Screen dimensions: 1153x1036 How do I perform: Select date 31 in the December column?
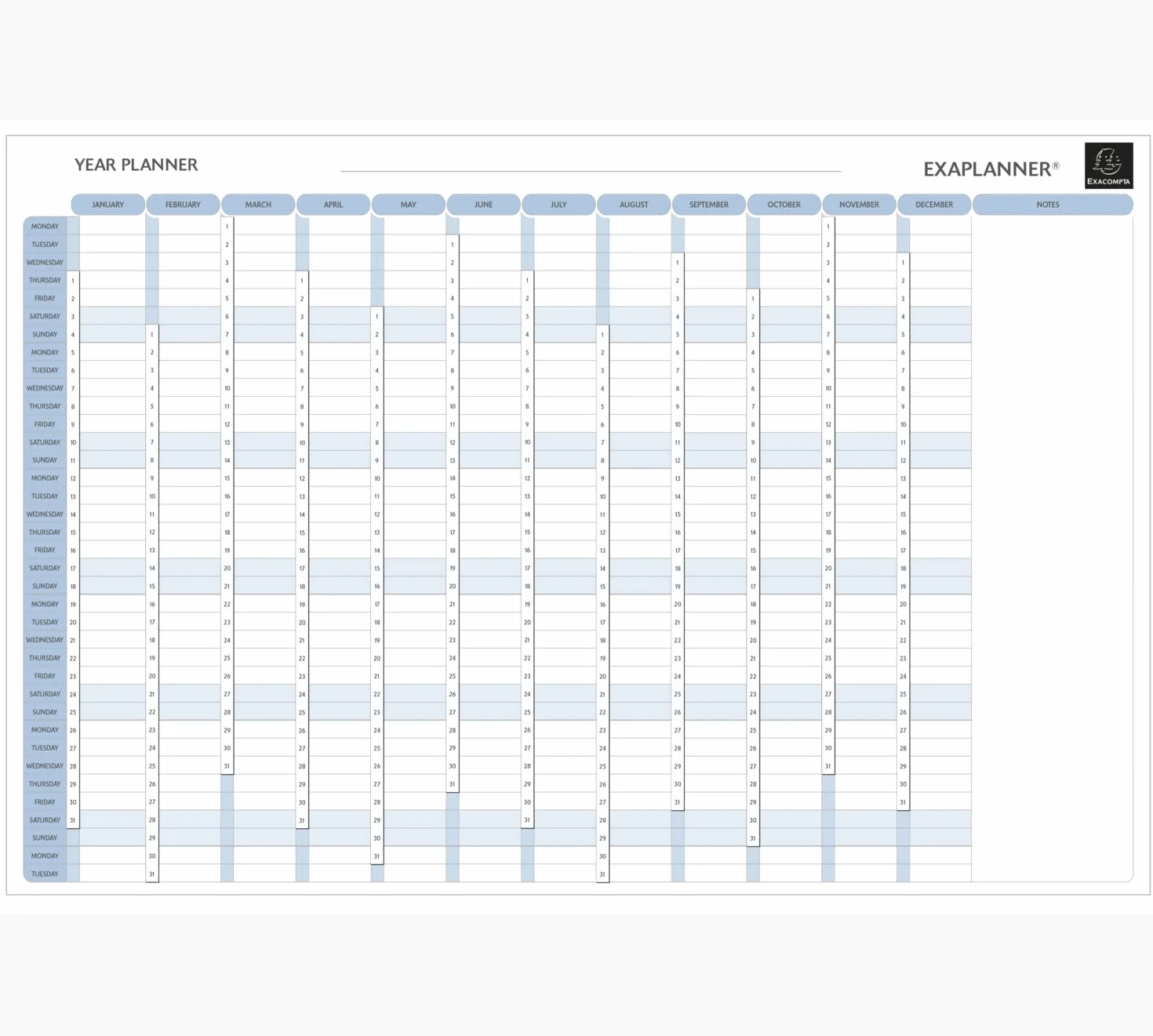pyautogui.click(x=904, y=802)
